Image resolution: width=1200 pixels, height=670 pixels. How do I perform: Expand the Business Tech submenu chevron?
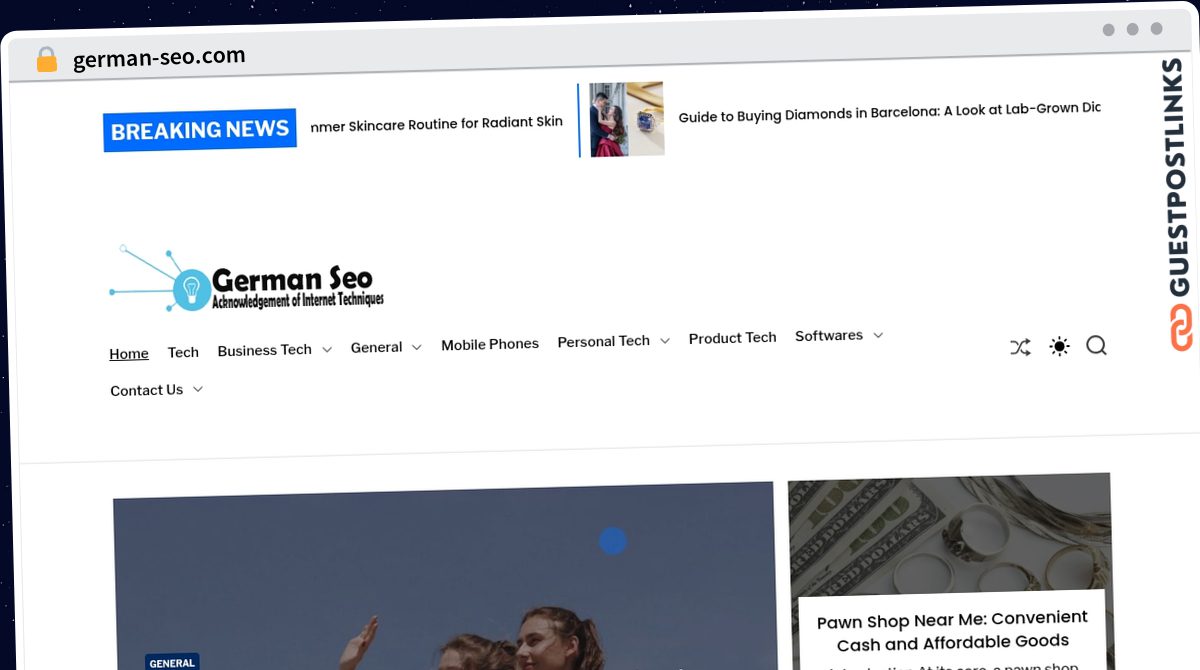coord(326,350)
